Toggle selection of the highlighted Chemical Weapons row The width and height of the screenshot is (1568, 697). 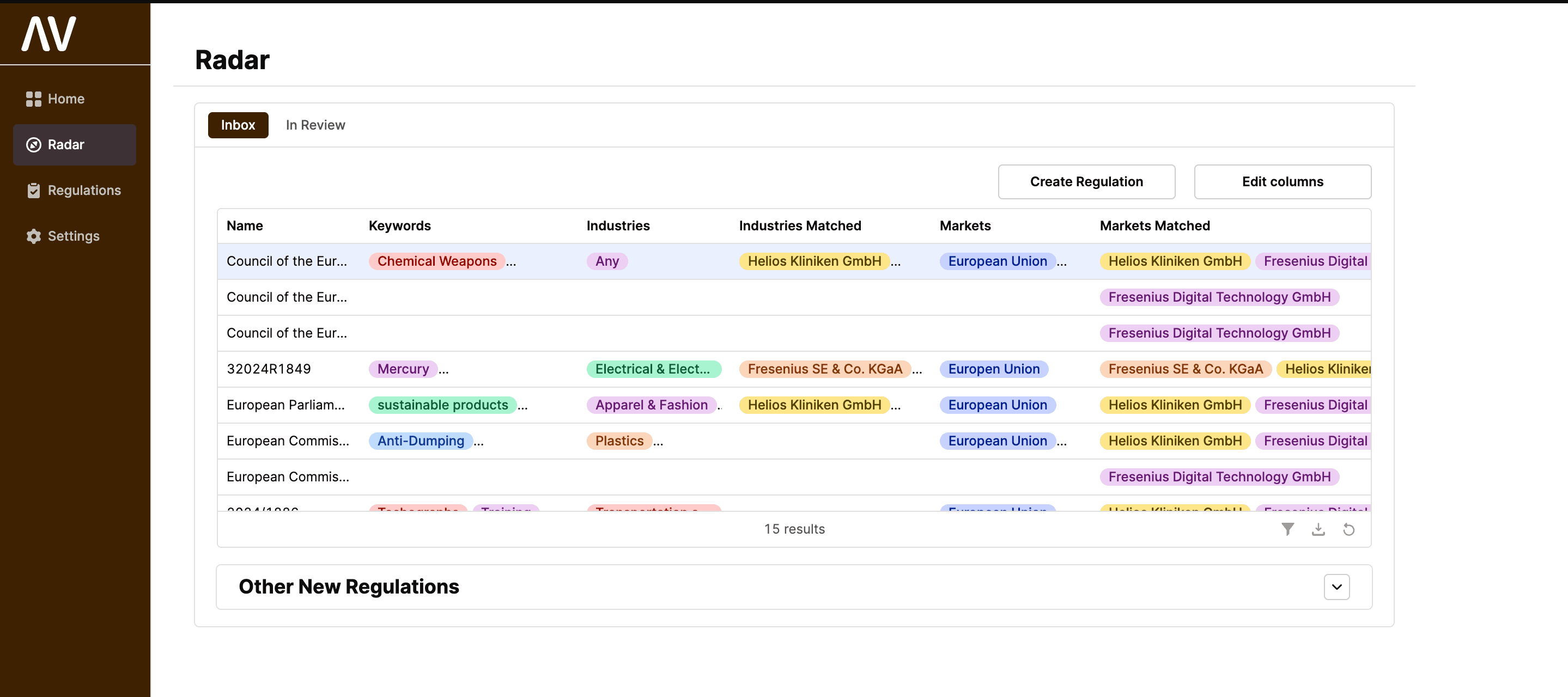coord(286,261)
